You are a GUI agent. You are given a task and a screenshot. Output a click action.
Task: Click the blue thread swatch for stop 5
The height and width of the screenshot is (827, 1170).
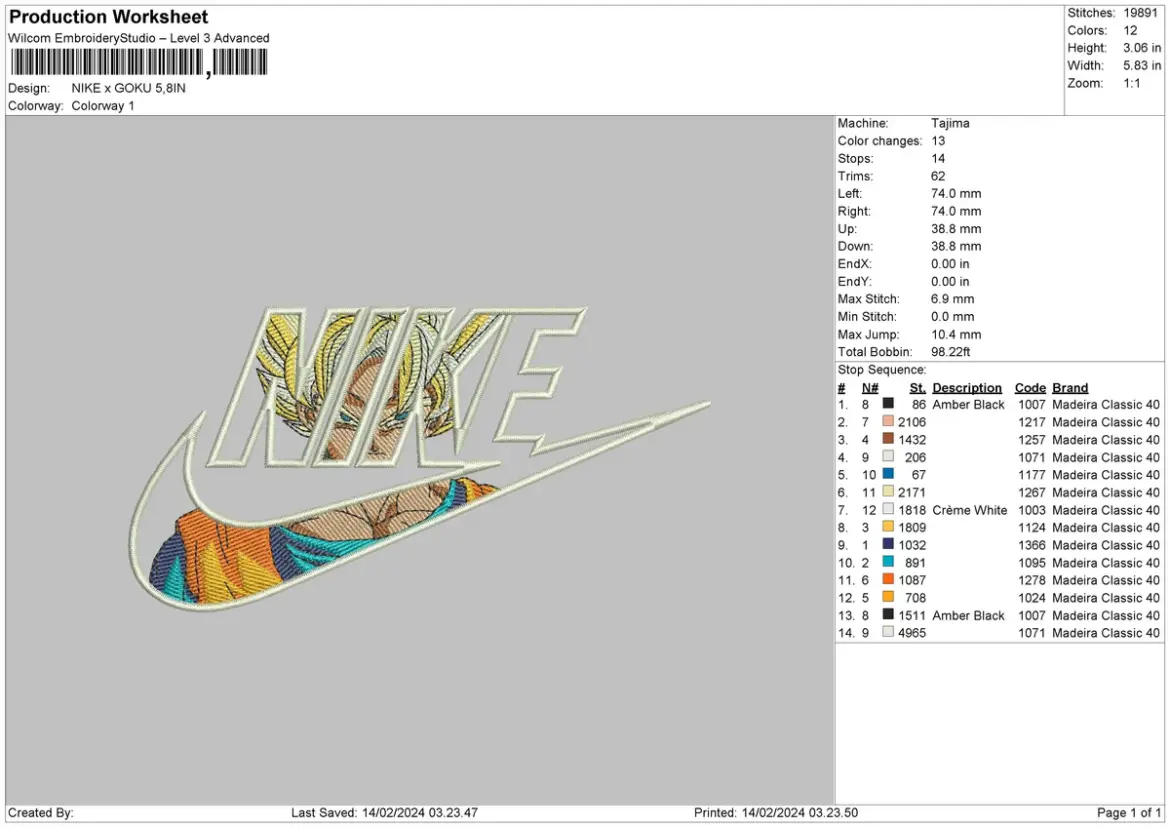point(888,474)
